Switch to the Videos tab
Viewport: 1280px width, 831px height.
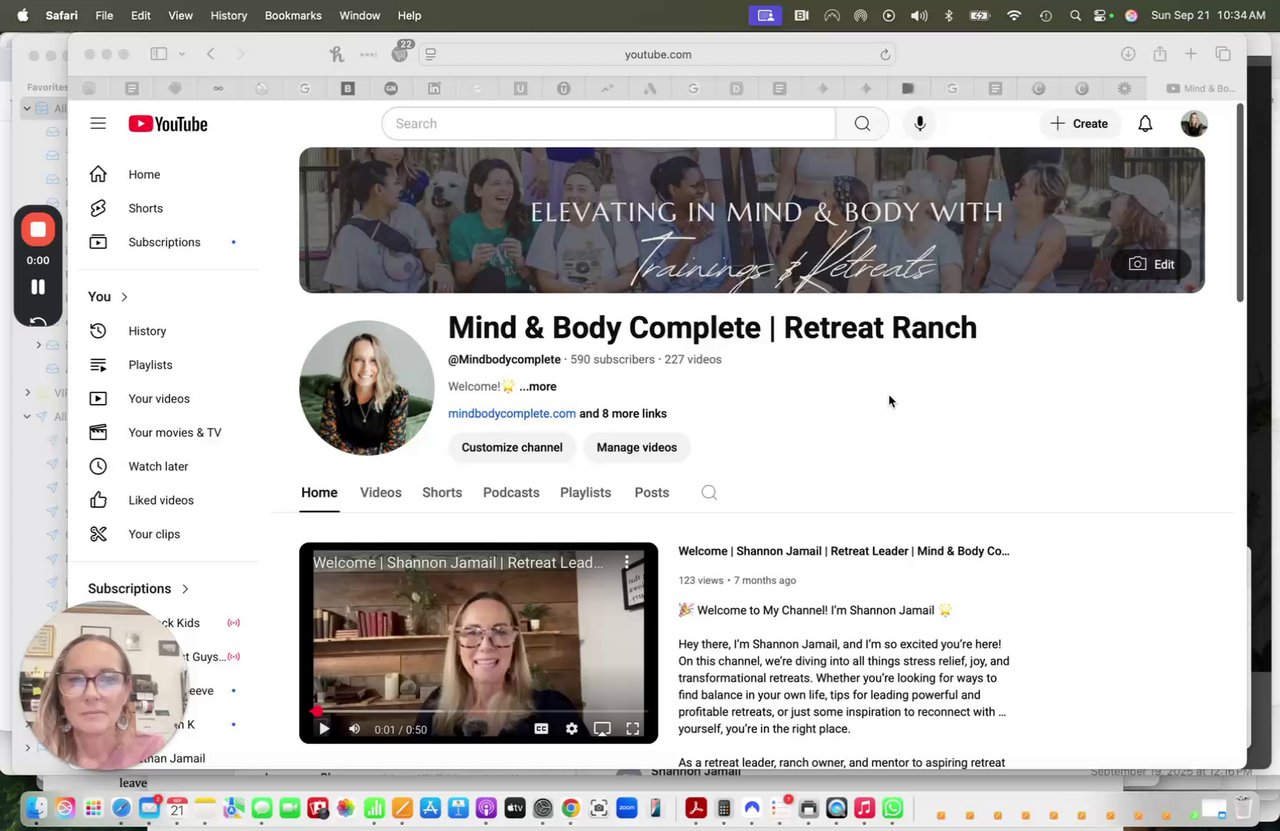coord(381,493)
